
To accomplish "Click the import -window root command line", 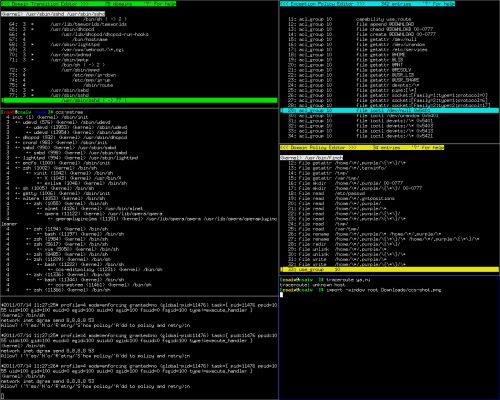I will click(360, 290).
